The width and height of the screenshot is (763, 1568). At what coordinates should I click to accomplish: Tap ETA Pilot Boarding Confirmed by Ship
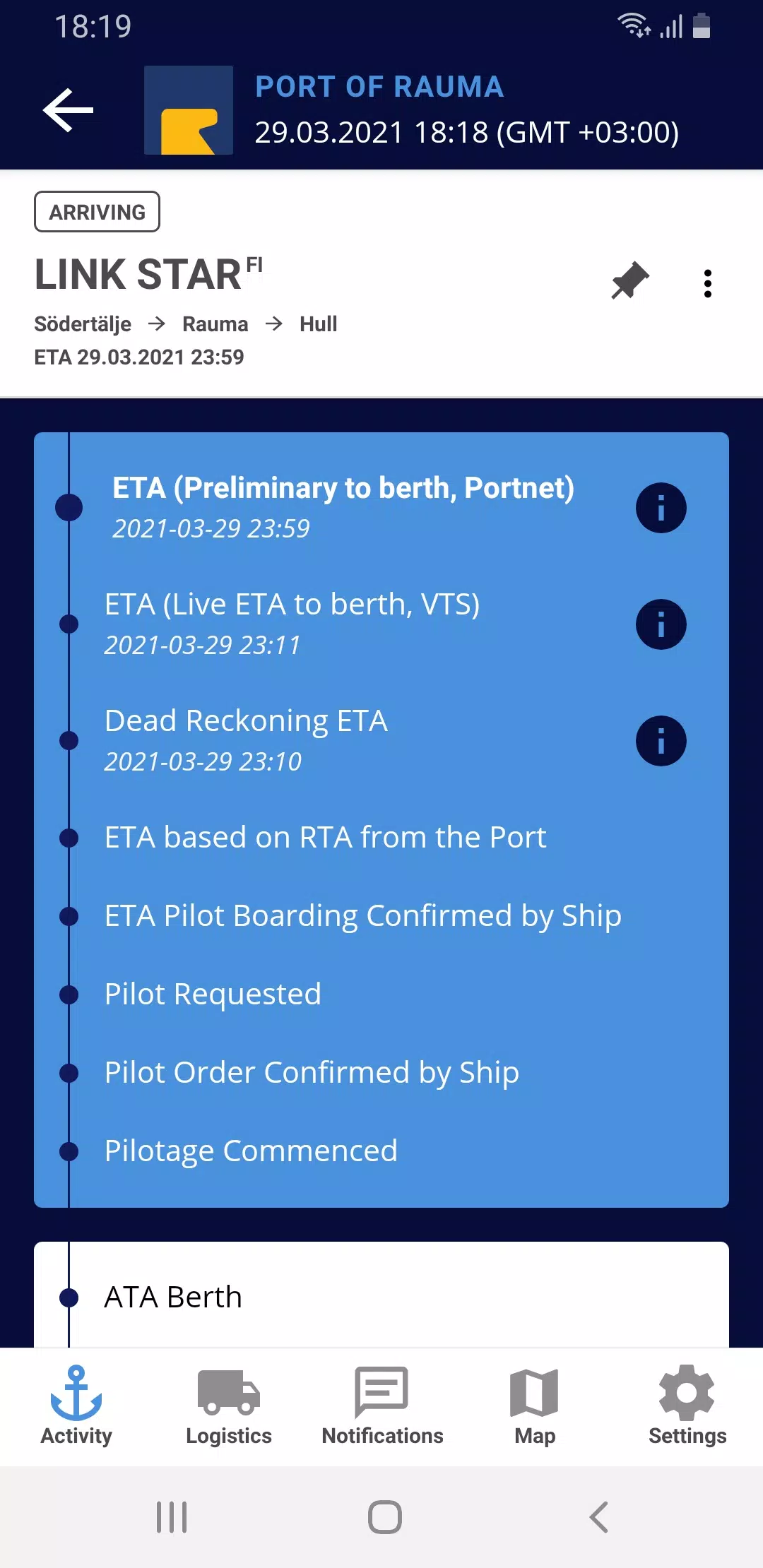click(362, 916)
